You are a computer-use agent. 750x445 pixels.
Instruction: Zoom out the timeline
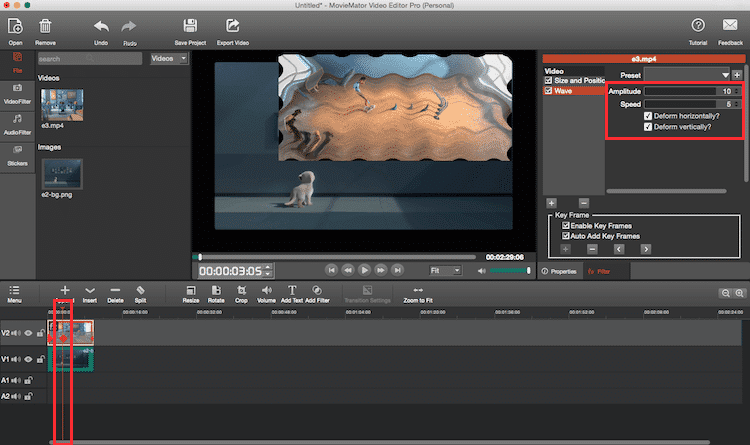(x=726, y=293)
